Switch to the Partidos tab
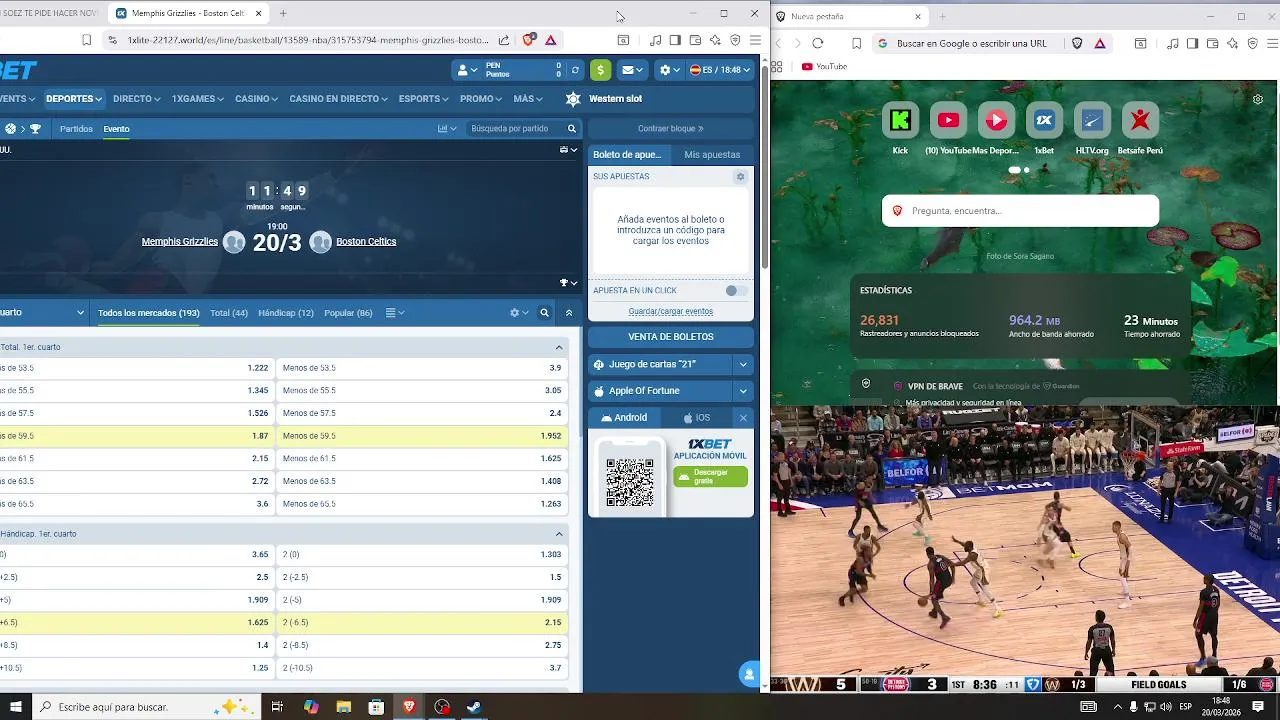This screenshot has height=720, width=1280. [76, 129]
